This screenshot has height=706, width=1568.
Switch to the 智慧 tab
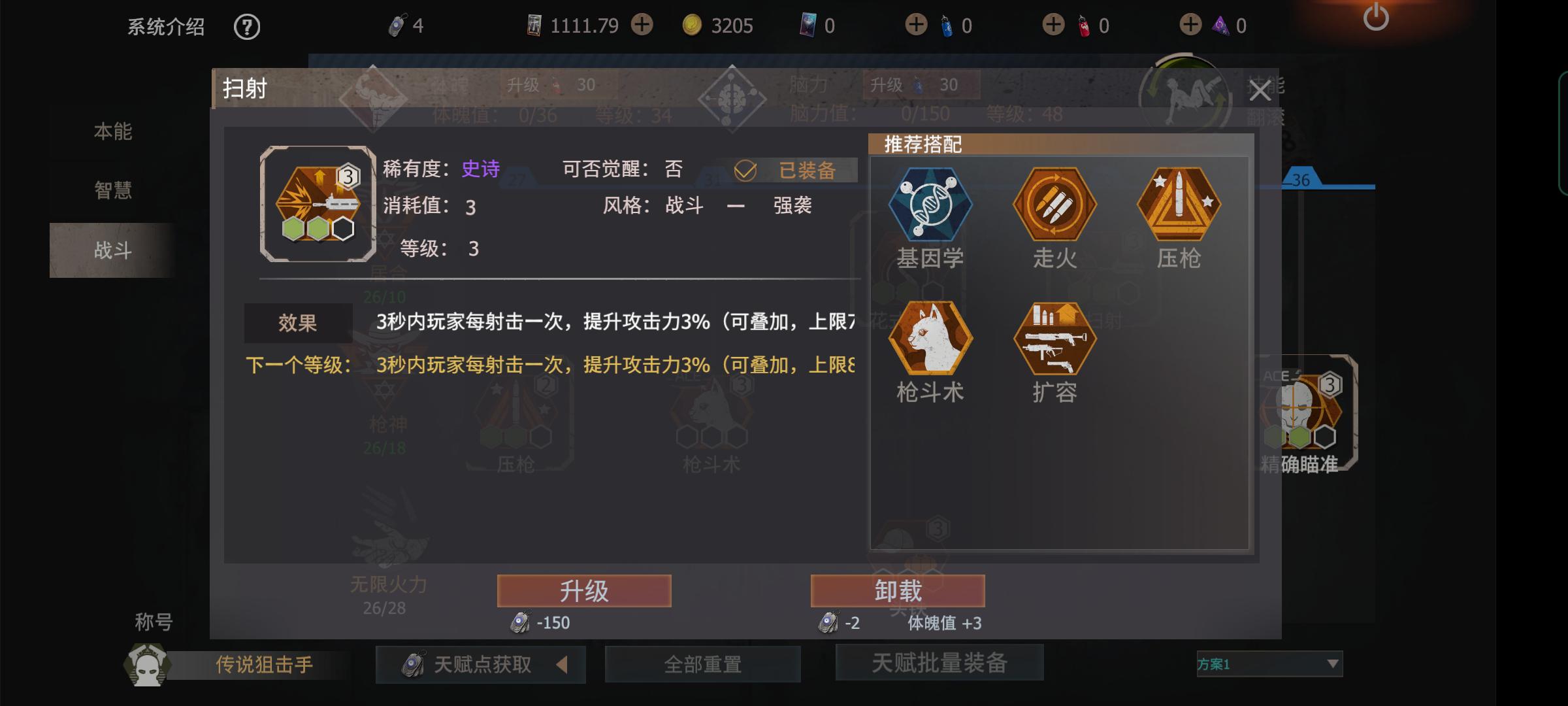[112, 190]
